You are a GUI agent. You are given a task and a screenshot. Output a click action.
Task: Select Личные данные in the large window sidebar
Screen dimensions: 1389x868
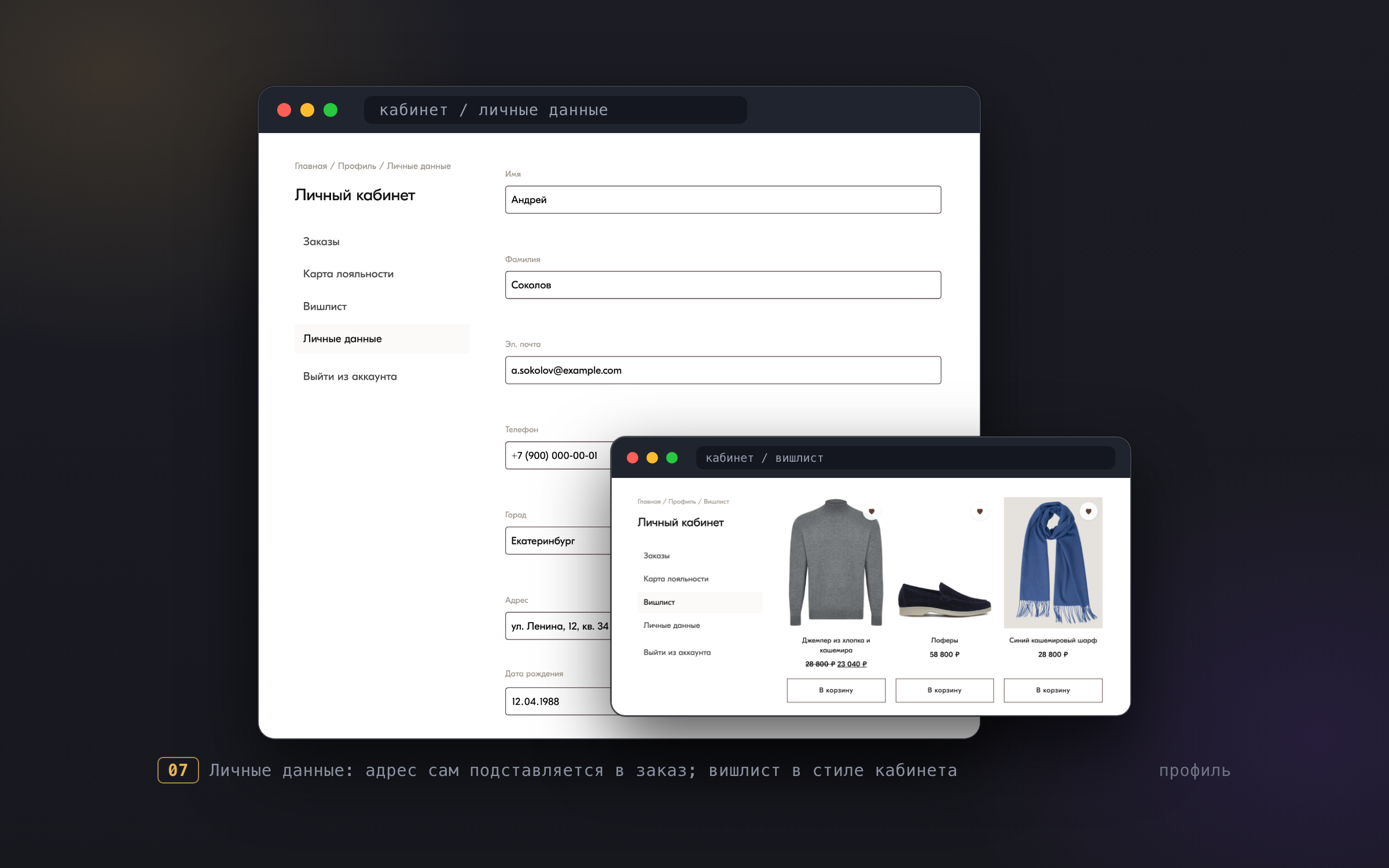382,339
